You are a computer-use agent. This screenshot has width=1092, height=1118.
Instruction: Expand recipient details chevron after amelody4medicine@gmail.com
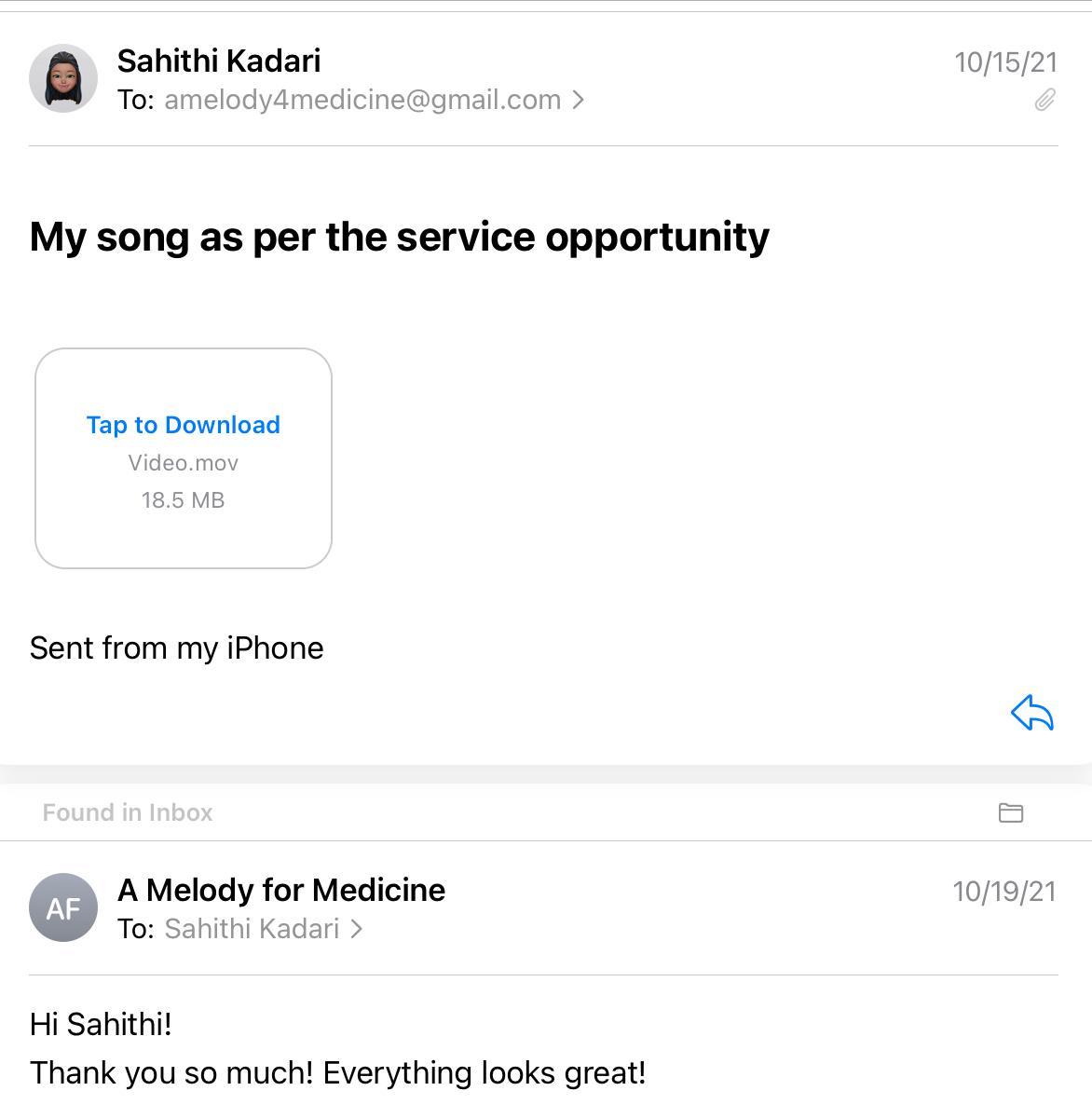(579, 100)
